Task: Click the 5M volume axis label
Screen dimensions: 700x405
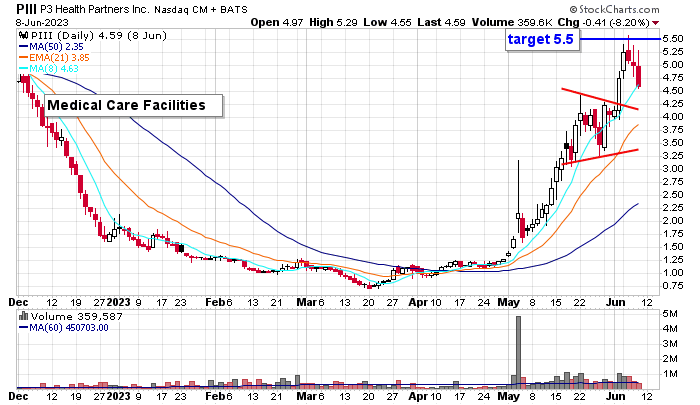Action: tap(670, 314)
